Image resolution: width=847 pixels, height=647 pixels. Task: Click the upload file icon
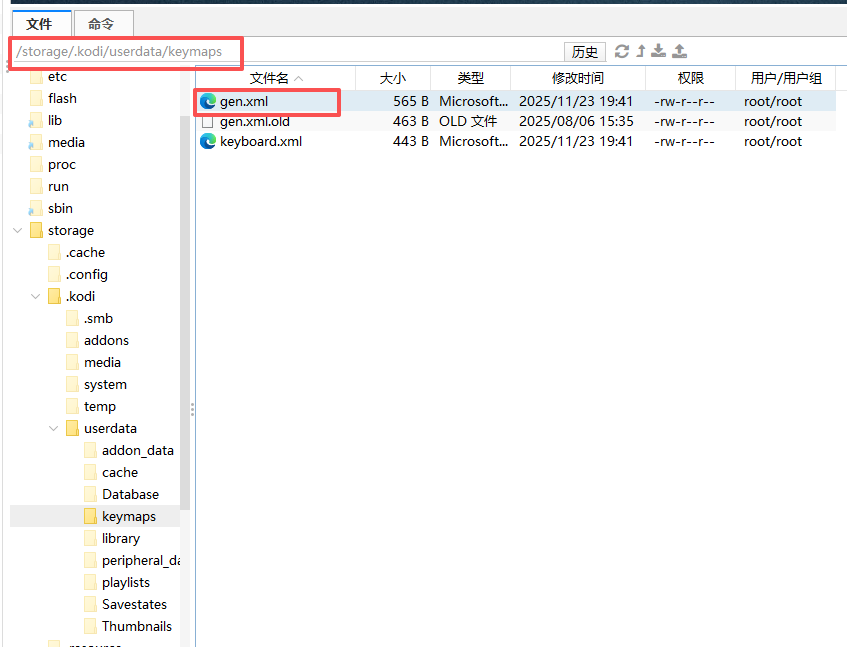(679, 51)
